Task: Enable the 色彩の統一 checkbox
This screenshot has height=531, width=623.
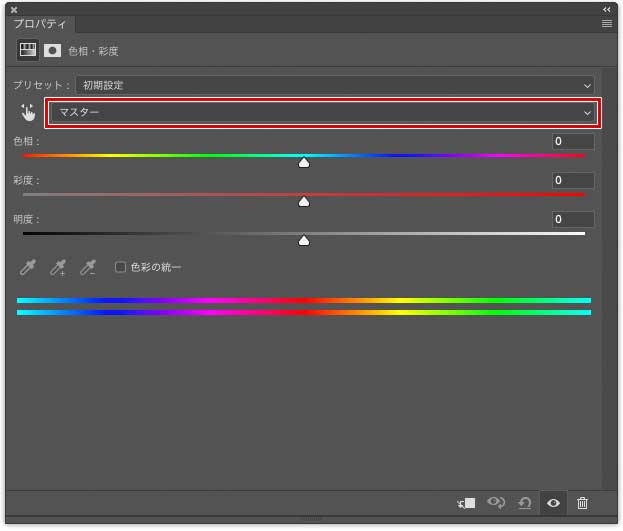Action: [x=120, y=267]
